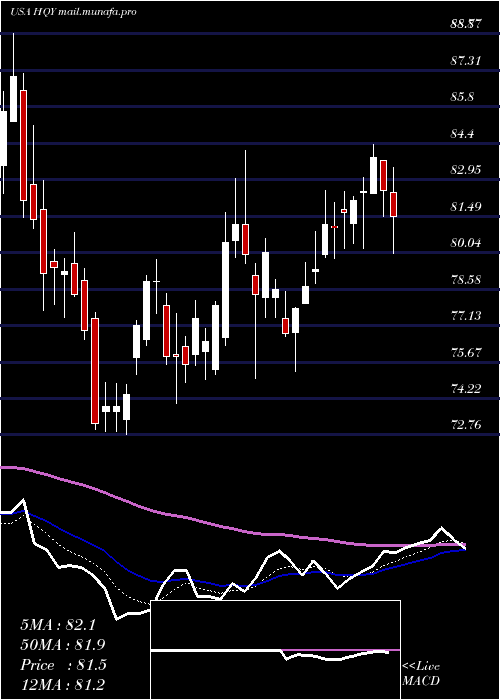
Task: Select the 74.22 price axis label
Action: (x=465, y=389)
